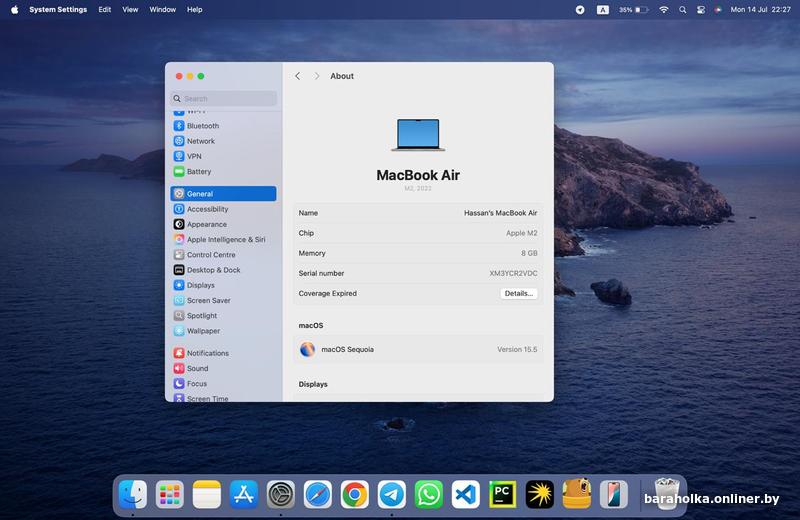Open Spotlight search in menu bar
Image resolution: width=800 pixels, height=520 pixels.
682,10
